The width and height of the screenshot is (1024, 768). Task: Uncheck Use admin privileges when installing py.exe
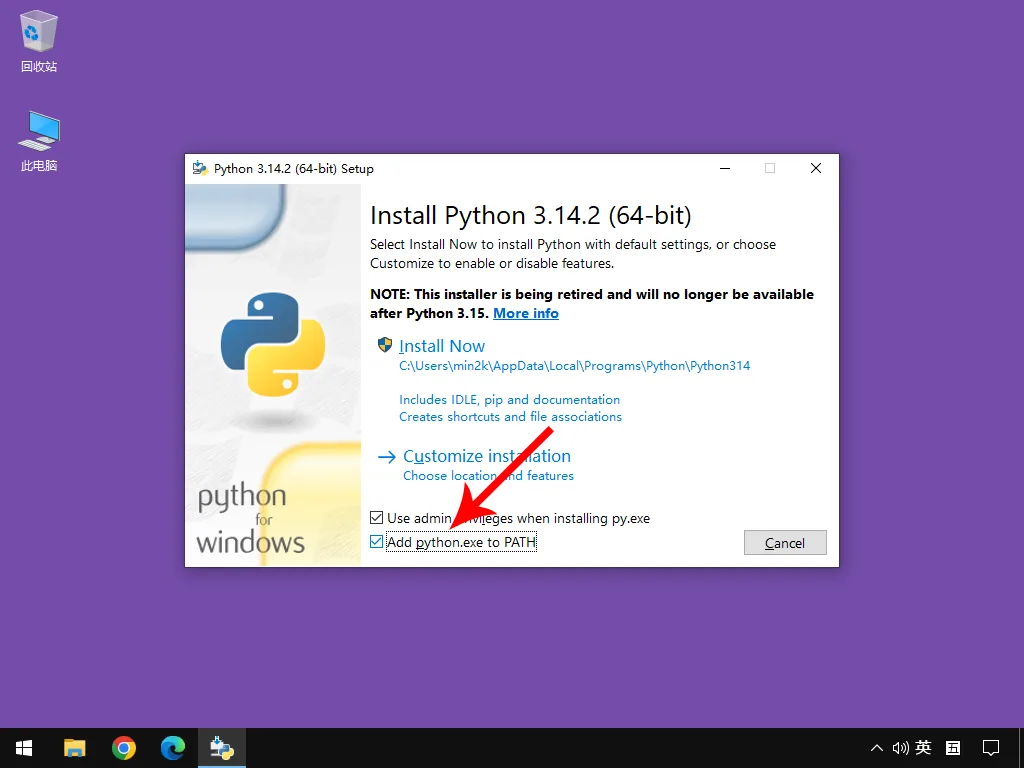coord(377,518)
